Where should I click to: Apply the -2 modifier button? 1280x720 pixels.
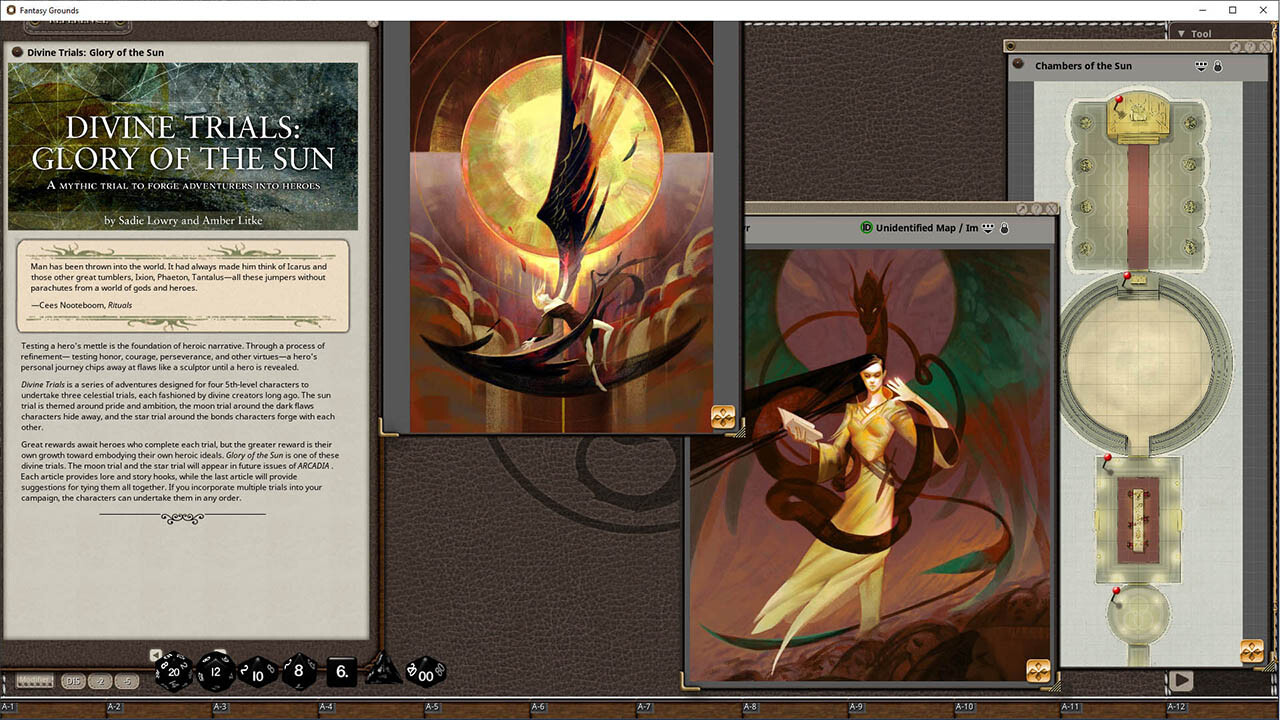(99, 681)
